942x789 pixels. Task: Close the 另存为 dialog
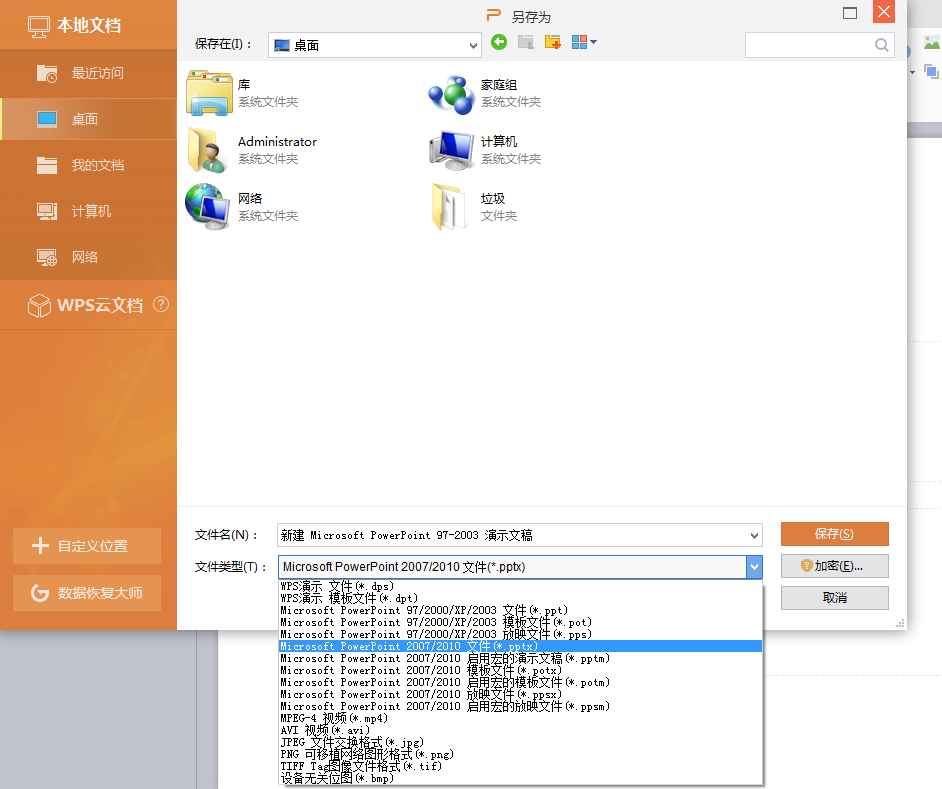(884, 12)
